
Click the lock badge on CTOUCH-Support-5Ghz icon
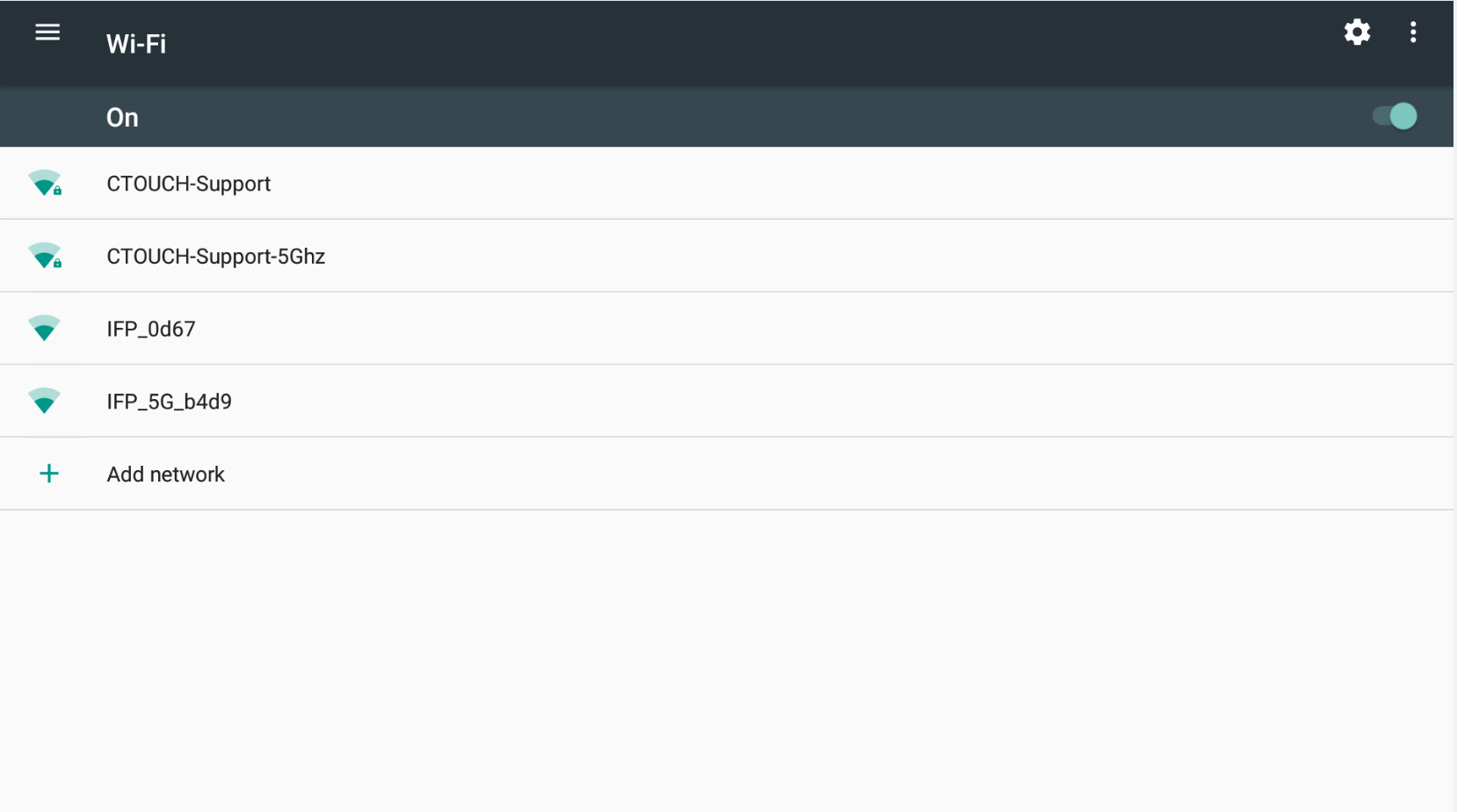point(58,264)
